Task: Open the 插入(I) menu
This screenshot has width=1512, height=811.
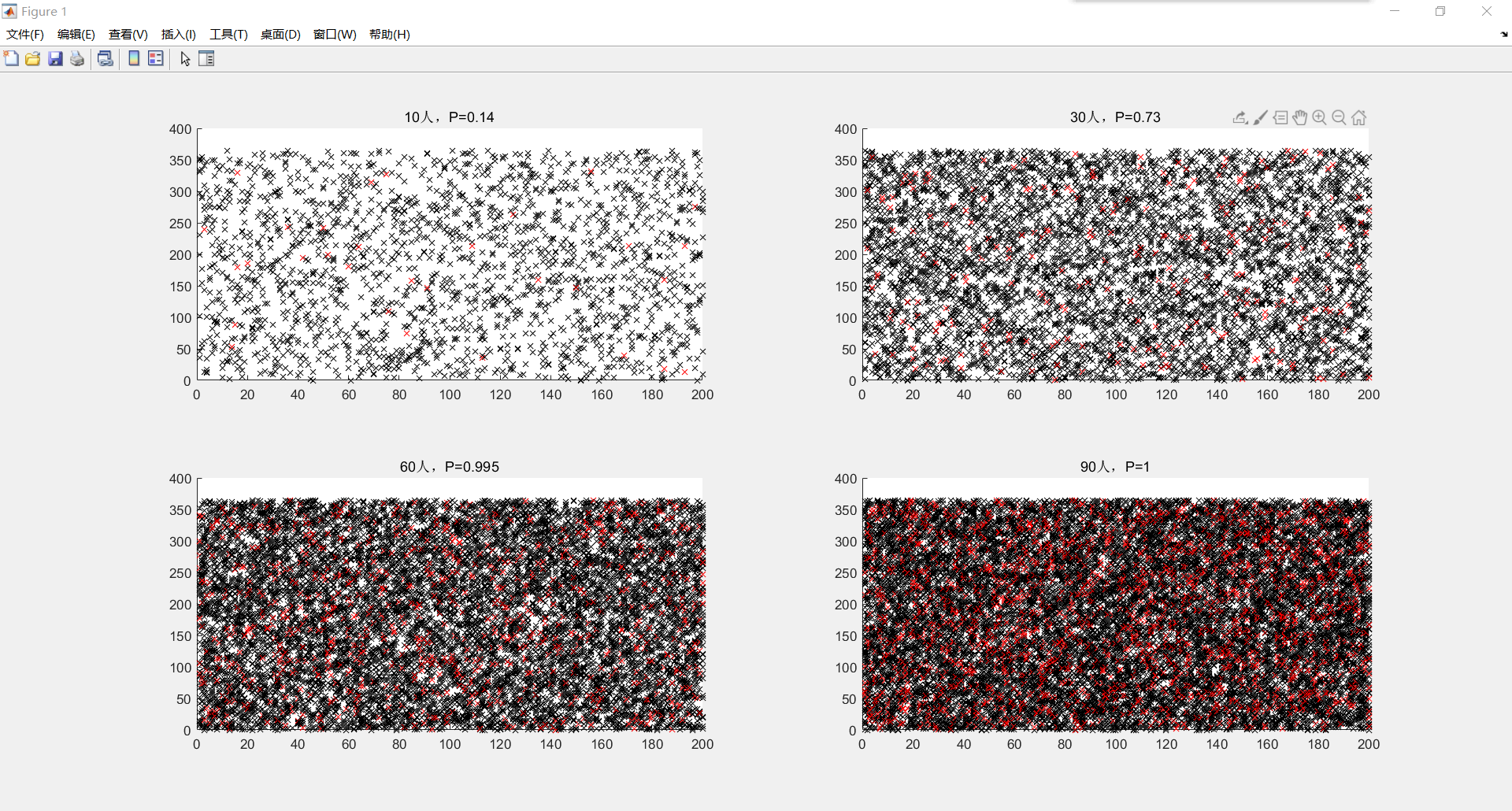Action: coord(178,35)
